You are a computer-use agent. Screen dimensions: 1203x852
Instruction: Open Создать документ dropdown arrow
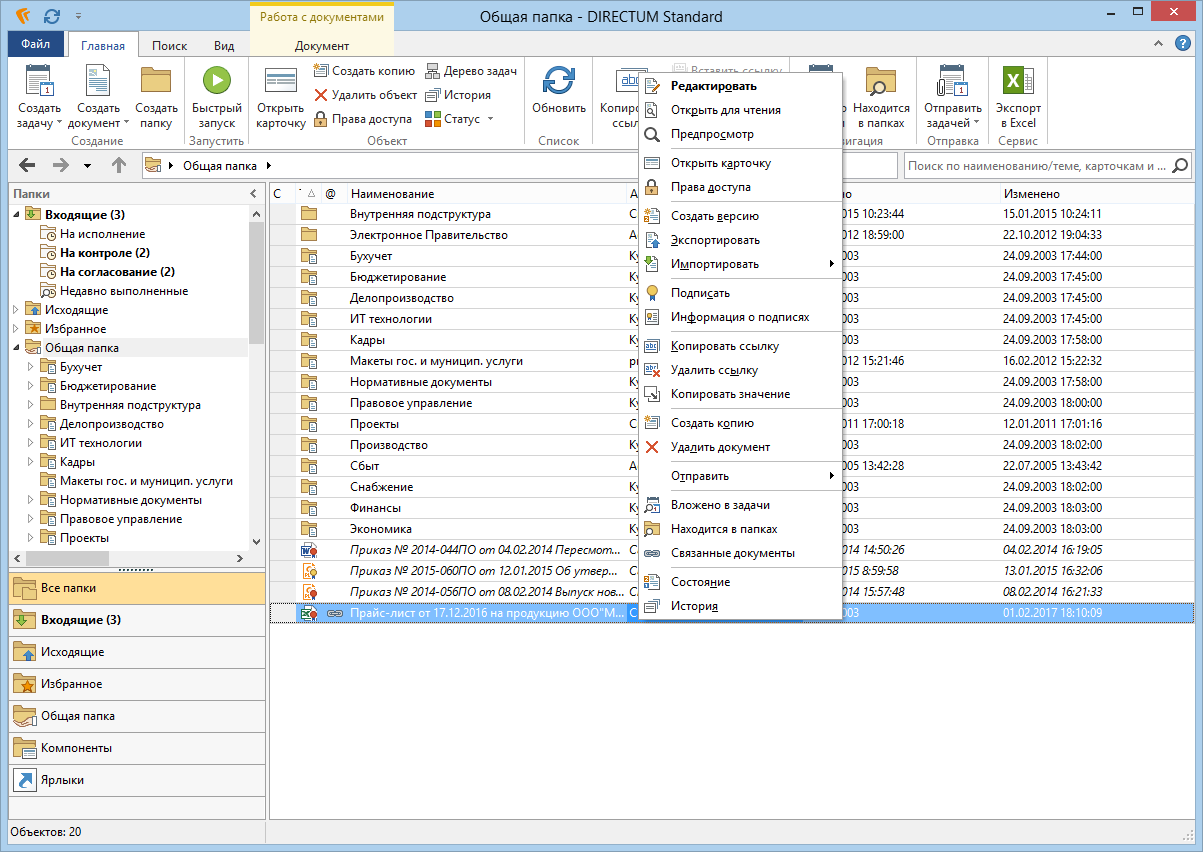point(127,123)
